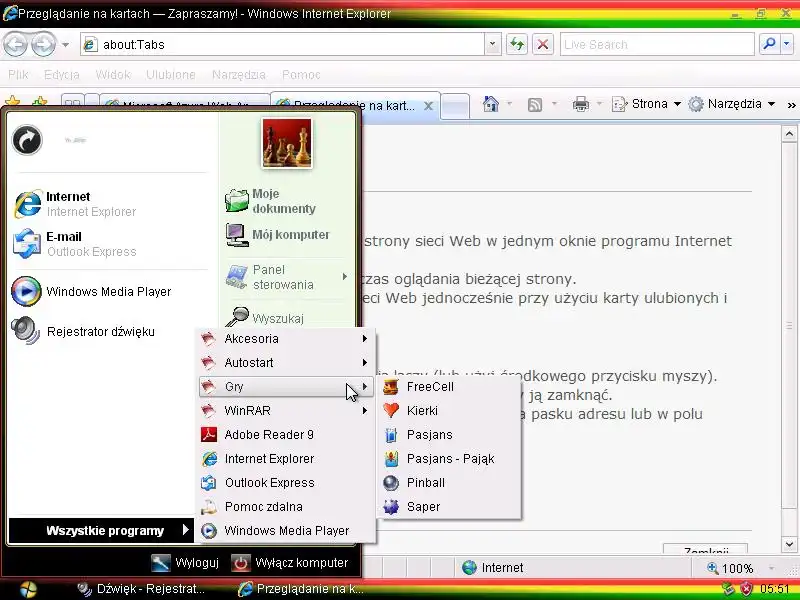Select the Gry programs folder
The height and width of the screenshot is (600, 800).
[286, 387]
